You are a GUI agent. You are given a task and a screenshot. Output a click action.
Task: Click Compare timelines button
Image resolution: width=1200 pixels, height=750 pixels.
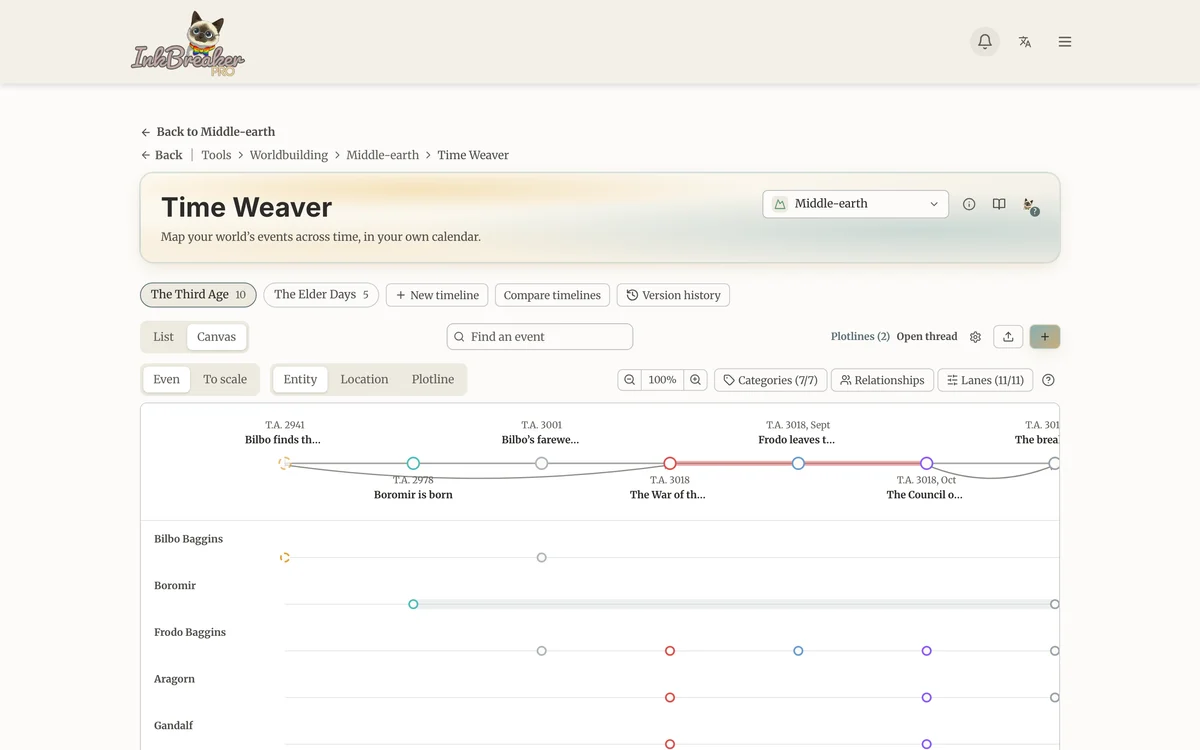point(552,295)
